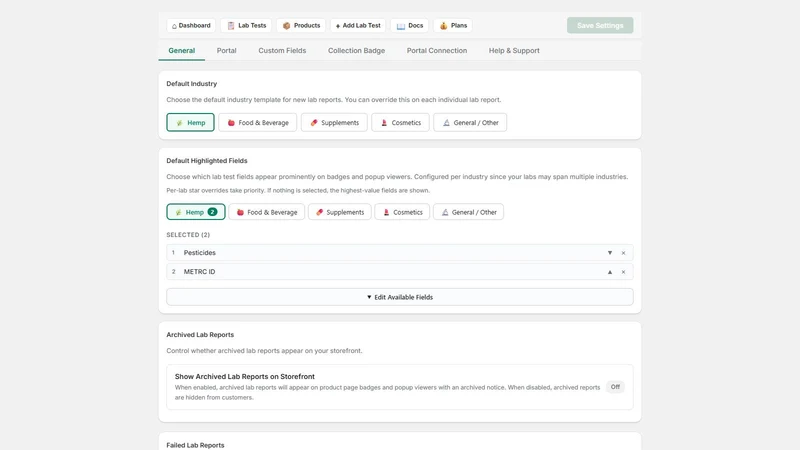Click the Products box icon
The image size is (800, 450).
tap(286, 26)
